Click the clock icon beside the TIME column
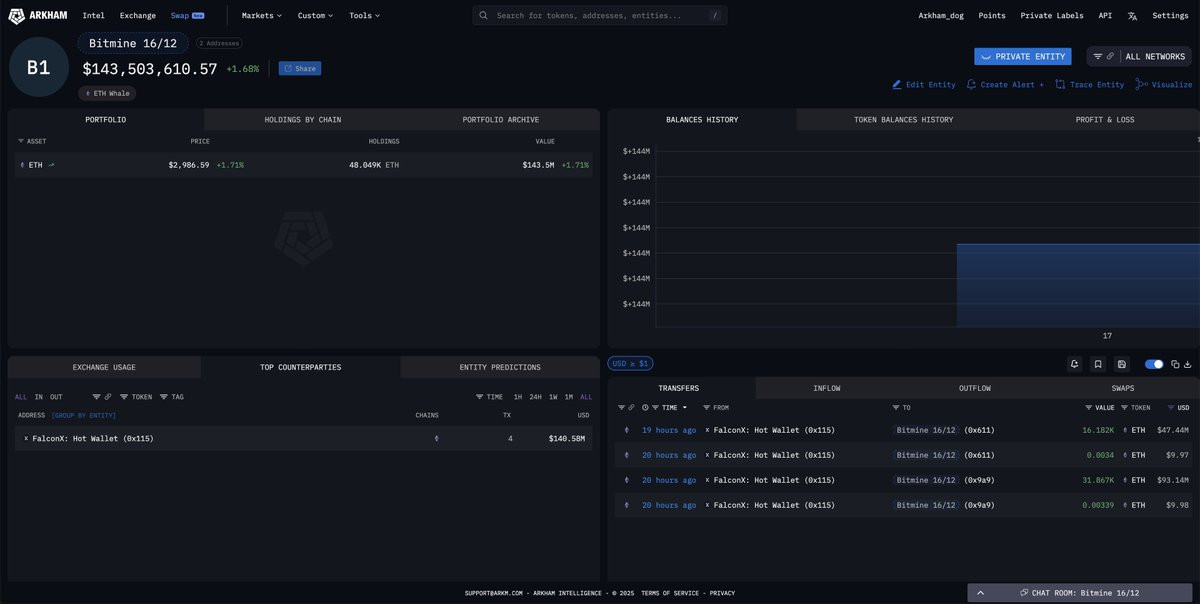The image size is (1200, 604). click(645, 408)
